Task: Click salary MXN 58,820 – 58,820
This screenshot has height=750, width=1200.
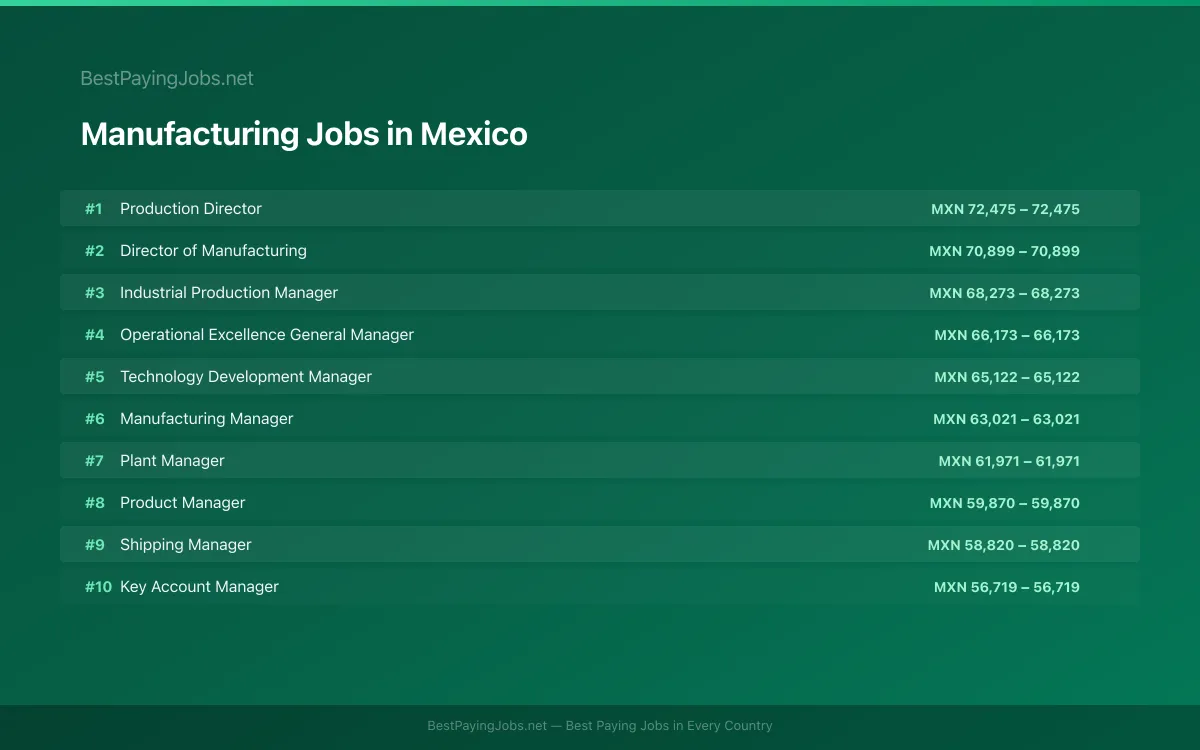Action: tap(1003, 545)
